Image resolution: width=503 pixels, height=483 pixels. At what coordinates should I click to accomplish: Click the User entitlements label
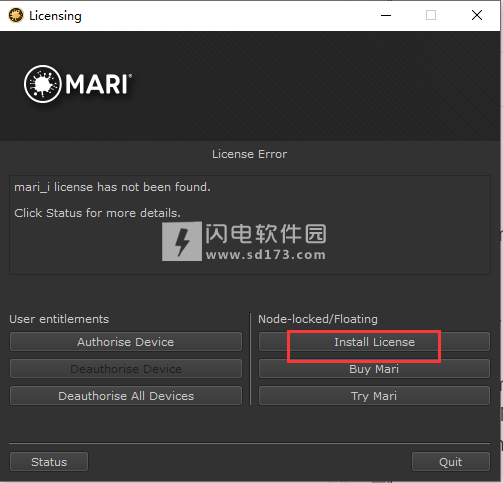[x=59, y=319]
